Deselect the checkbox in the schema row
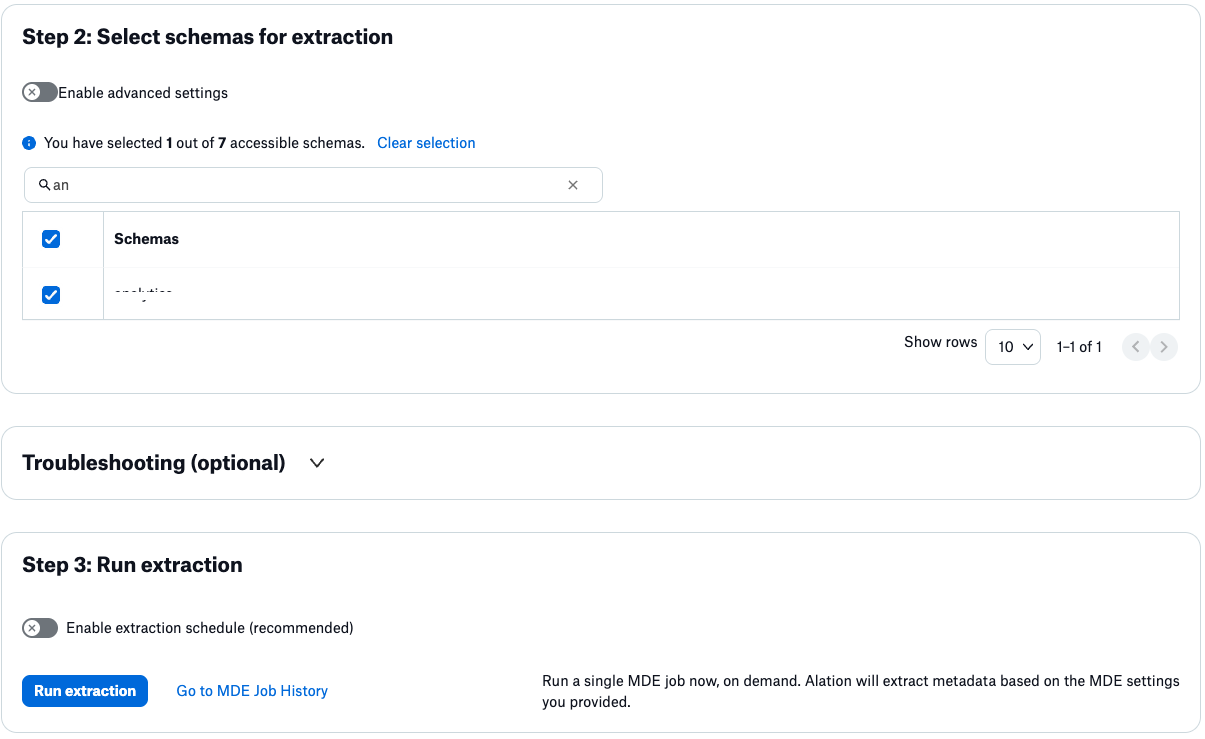 [51, 295]
